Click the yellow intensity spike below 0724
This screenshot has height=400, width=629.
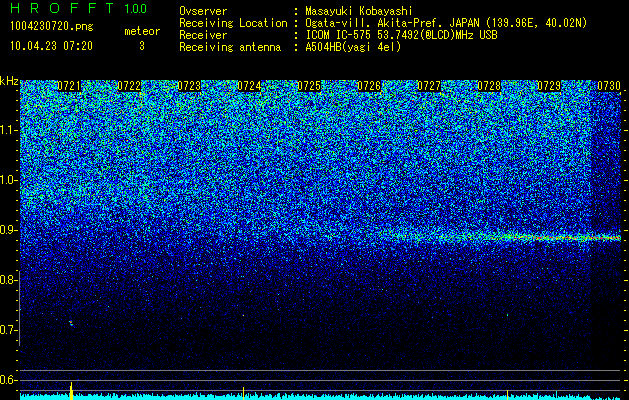tap(243, 392)
